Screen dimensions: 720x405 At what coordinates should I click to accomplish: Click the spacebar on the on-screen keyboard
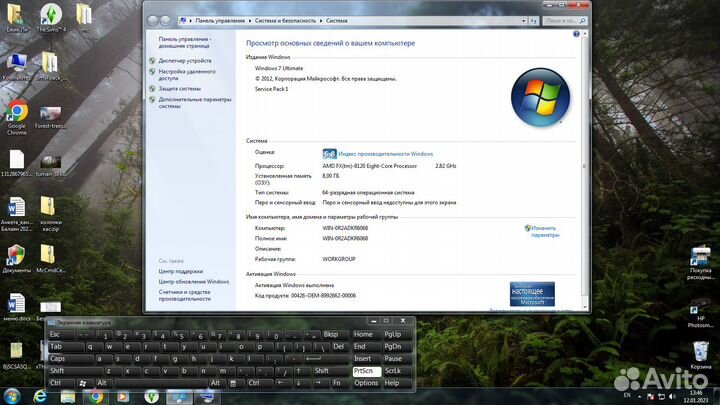161,383
